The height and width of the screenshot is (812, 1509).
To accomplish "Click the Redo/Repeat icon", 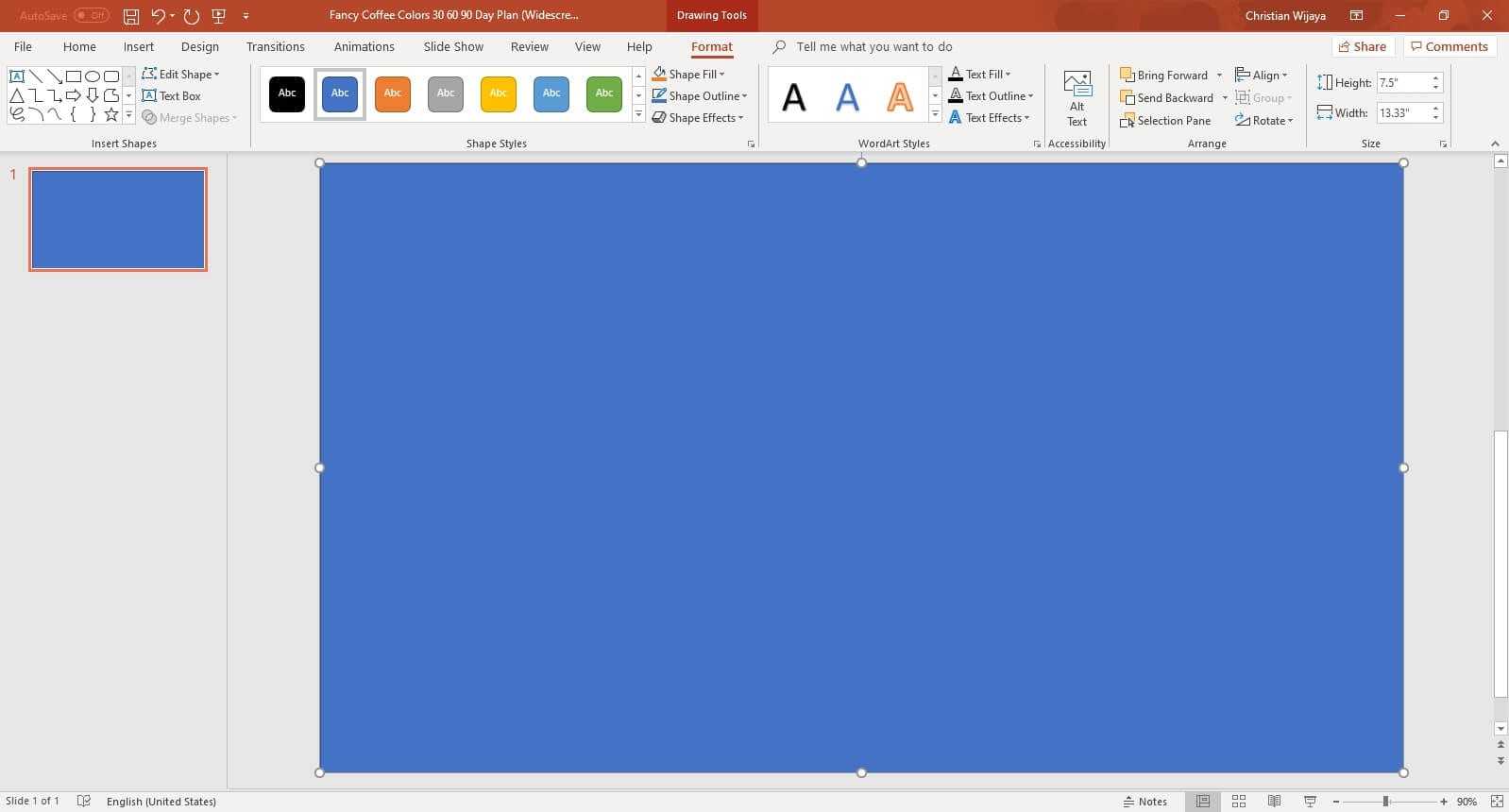I will pyautogui.click(x=192, y=16).
